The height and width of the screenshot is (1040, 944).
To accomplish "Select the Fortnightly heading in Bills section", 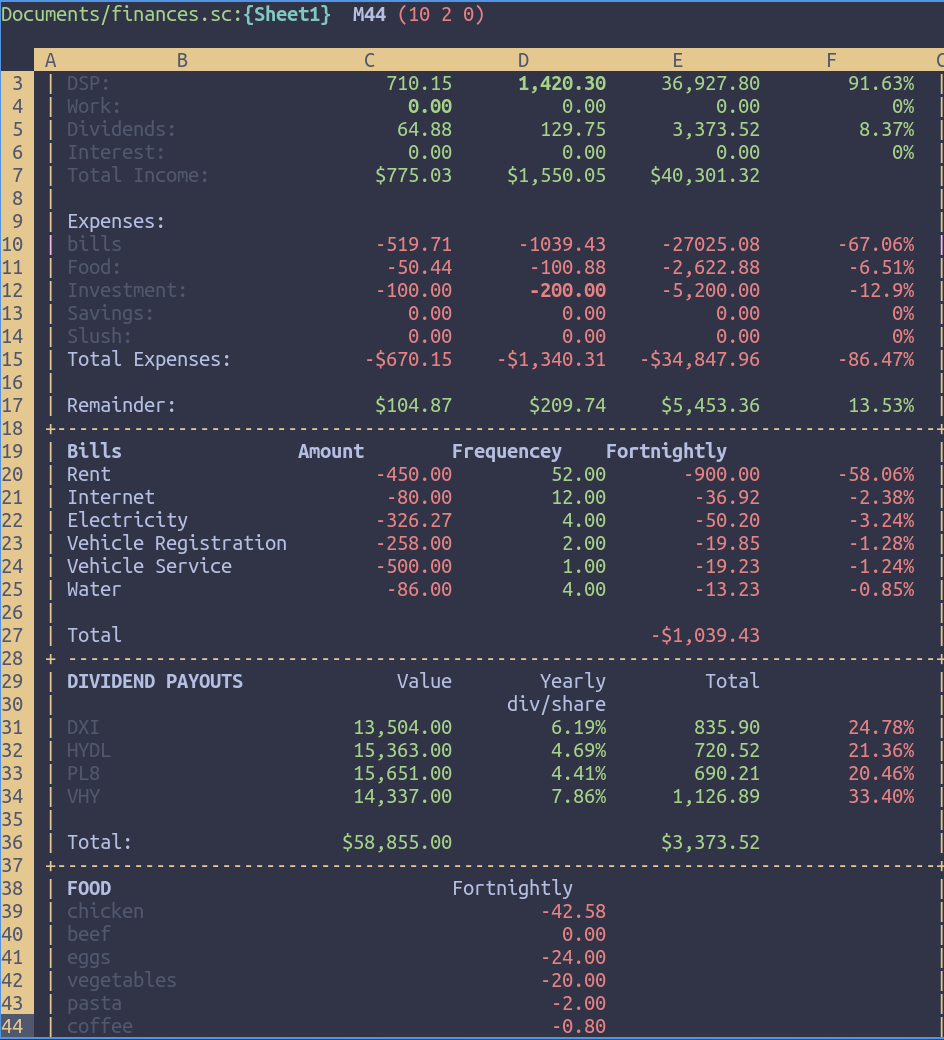I will pos(666,452).
